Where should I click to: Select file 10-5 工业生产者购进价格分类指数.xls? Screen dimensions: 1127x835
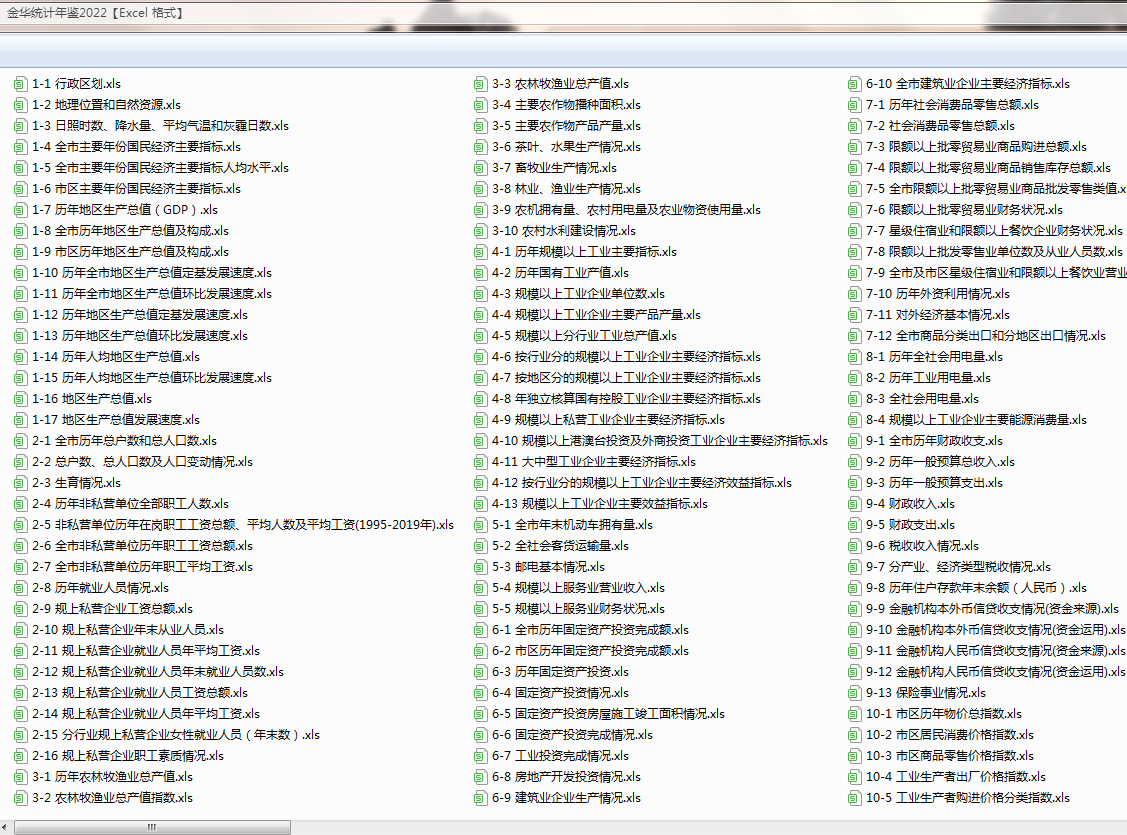click(x=967, y=798)
